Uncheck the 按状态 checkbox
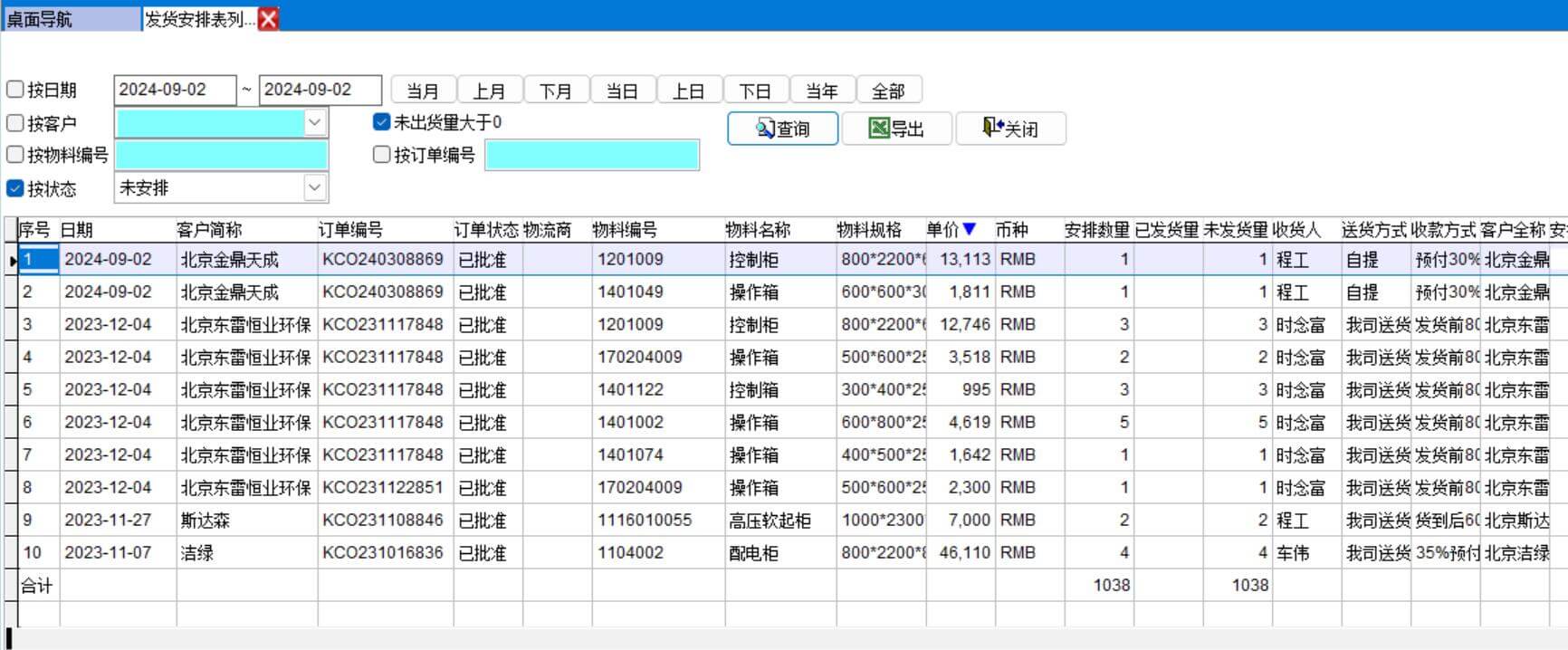The height and width of the screenshot is (650, 1568). (15, 188)
